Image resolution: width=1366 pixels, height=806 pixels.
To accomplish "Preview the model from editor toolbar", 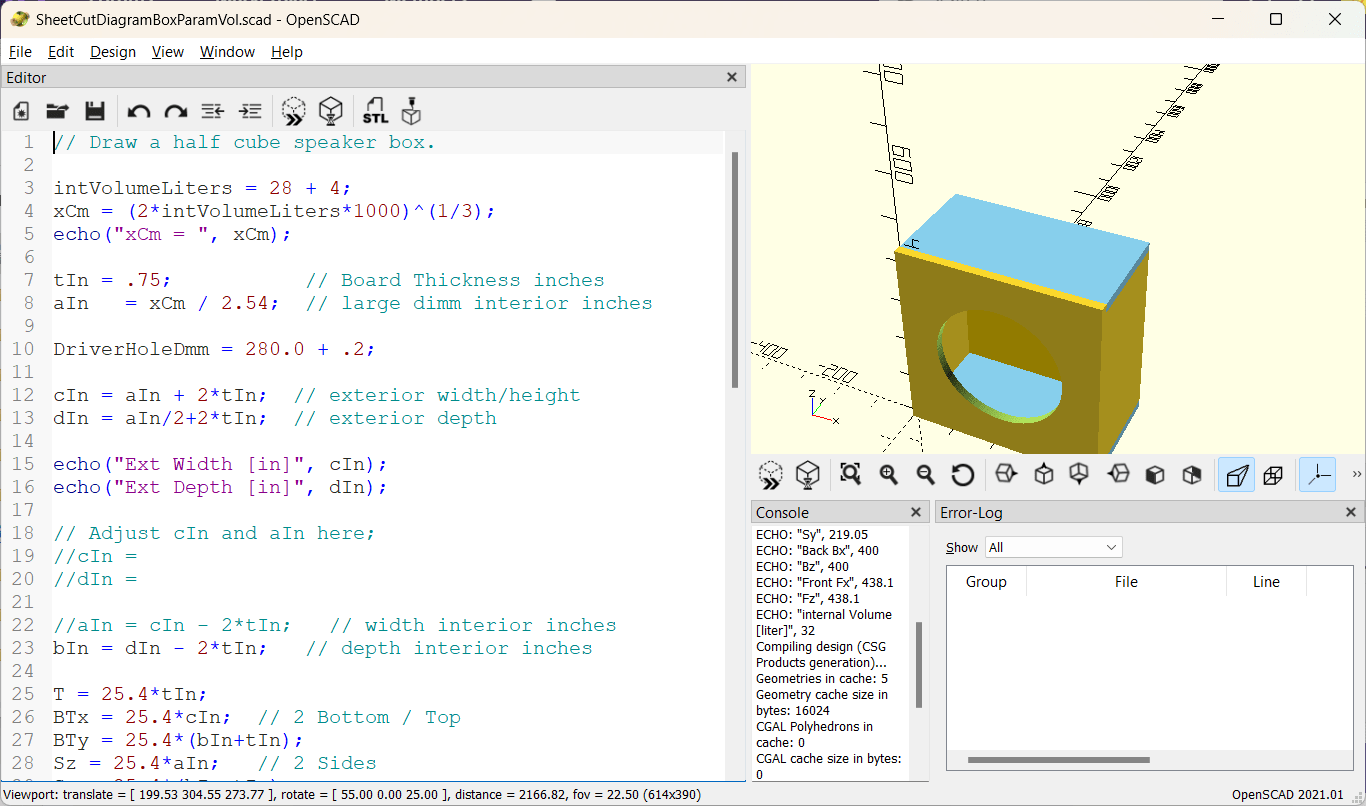I will (293, 111).
